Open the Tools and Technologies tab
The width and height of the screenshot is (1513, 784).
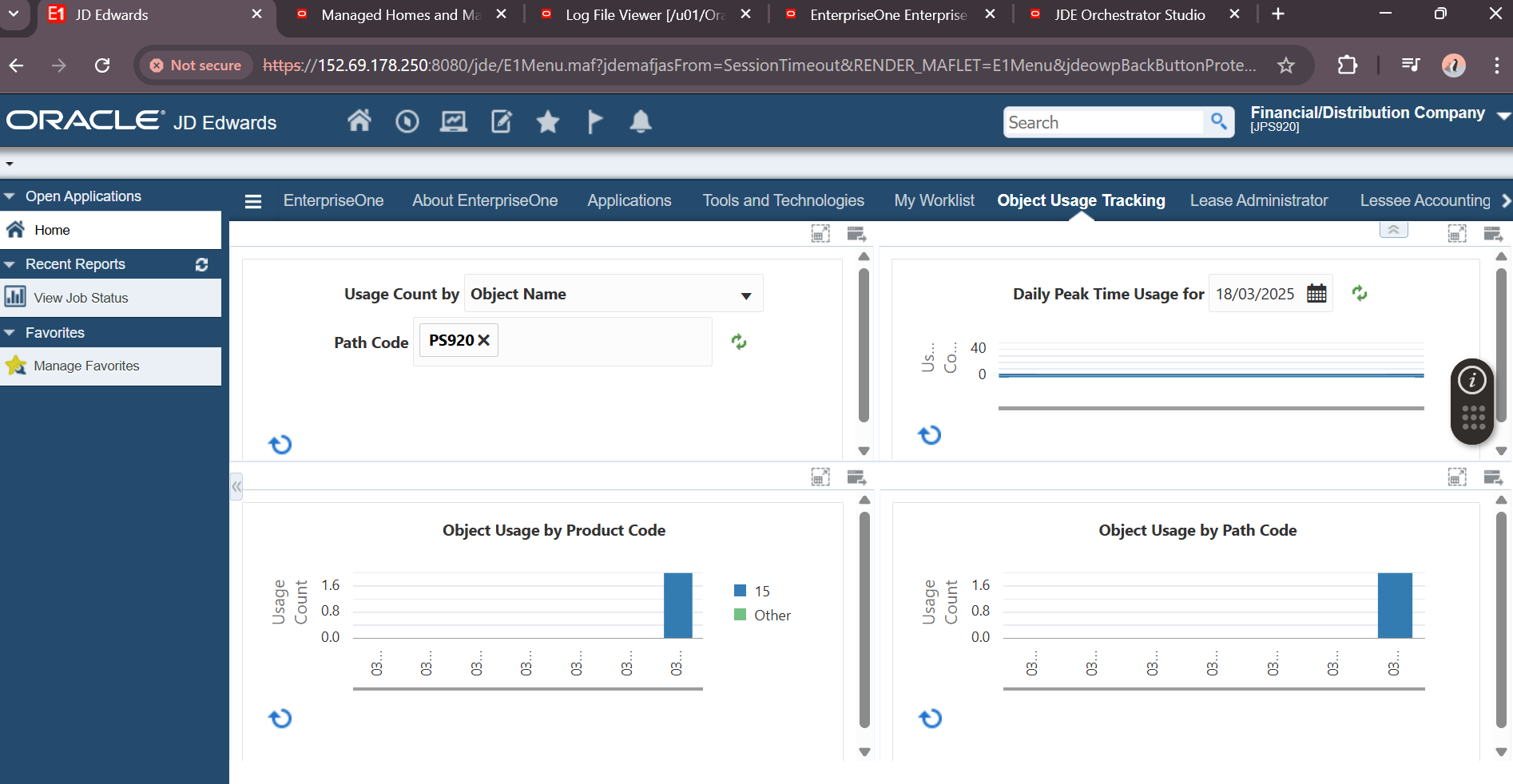point(783,201)
